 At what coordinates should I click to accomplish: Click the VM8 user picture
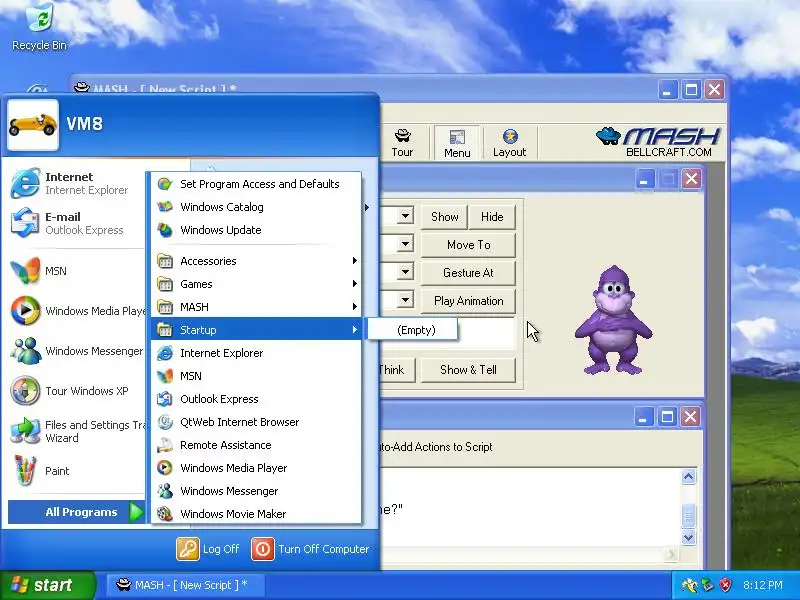click(x=33, y=124)
